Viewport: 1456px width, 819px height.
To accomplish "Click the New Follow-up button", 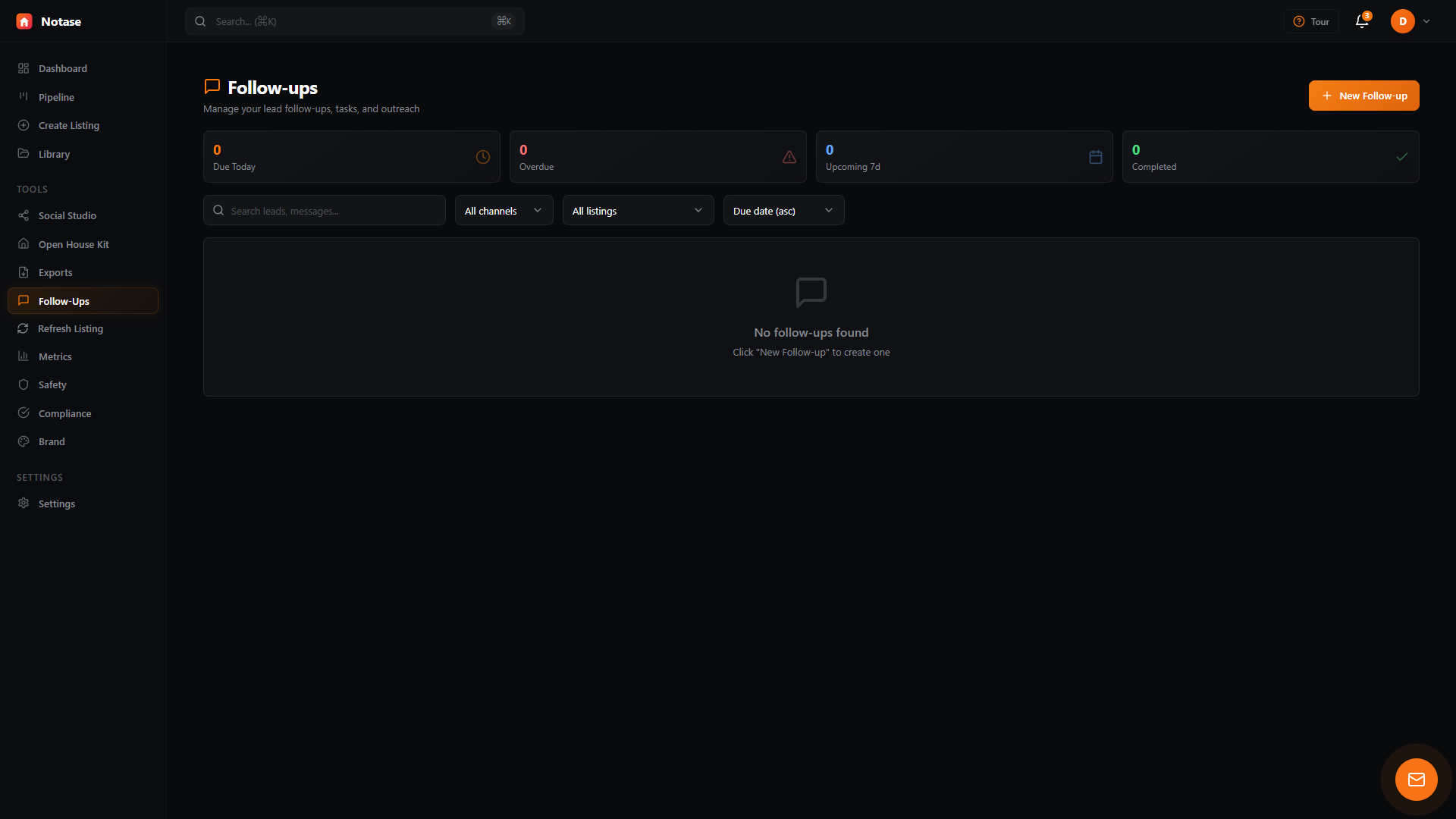I will (1363, 96).
